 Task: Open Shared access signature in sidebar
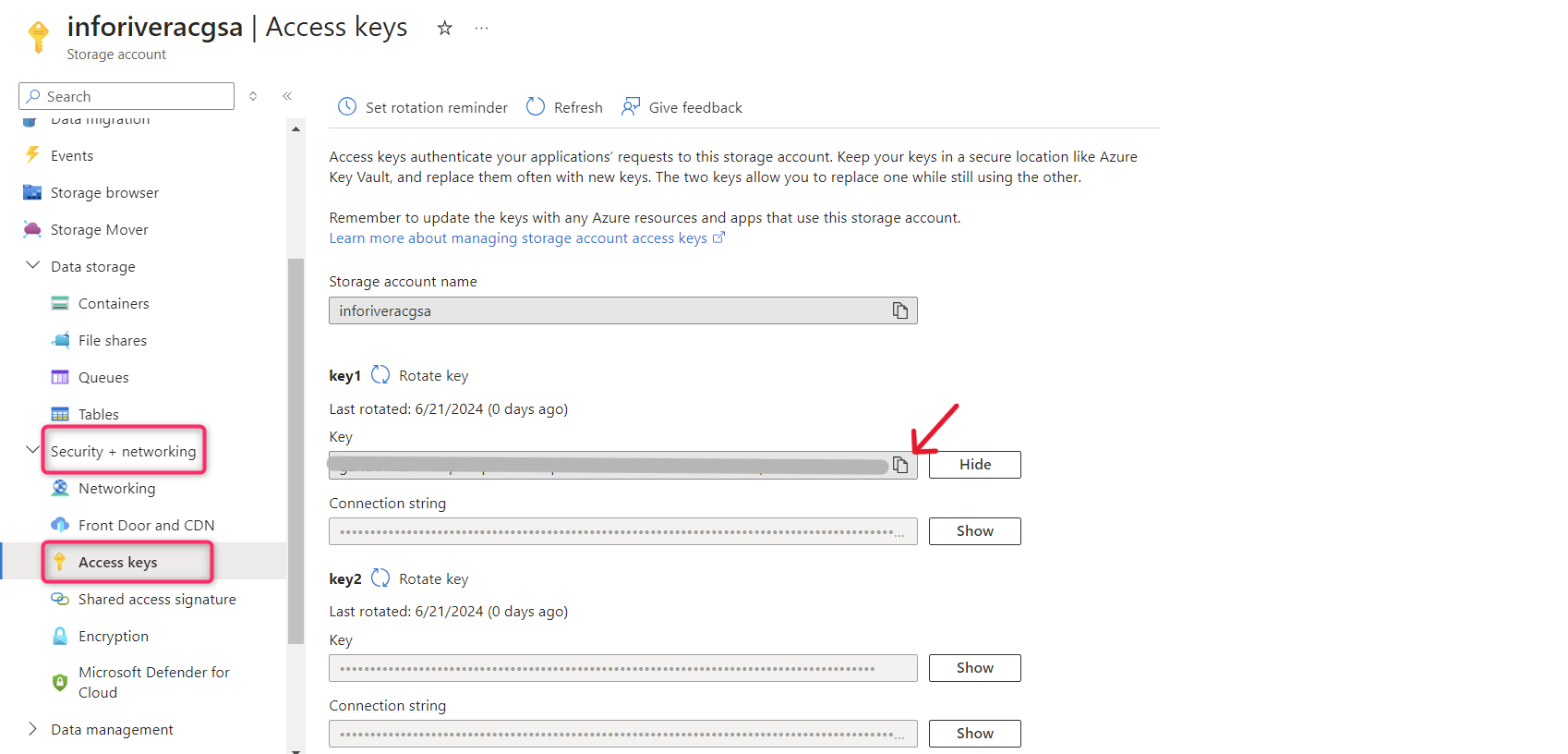point(156,599)
